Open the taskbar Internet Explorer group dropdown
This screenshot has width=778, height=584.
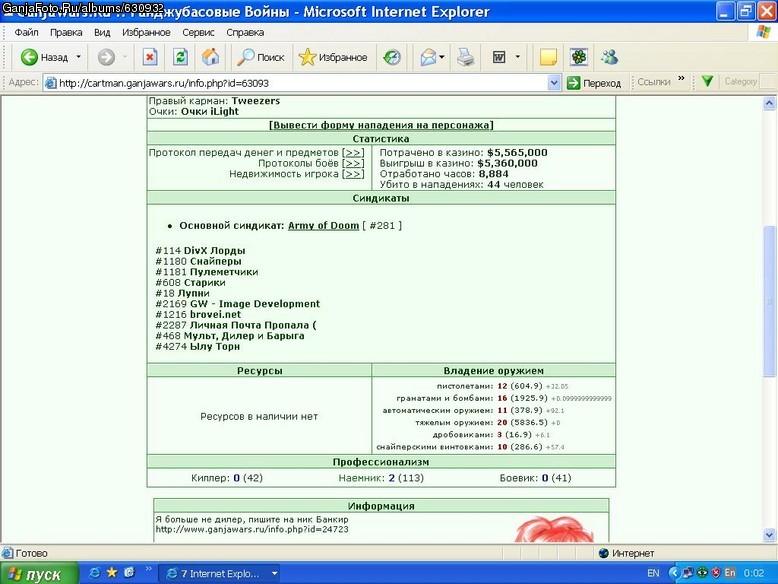pyautogui.click(x=274, y=574)
